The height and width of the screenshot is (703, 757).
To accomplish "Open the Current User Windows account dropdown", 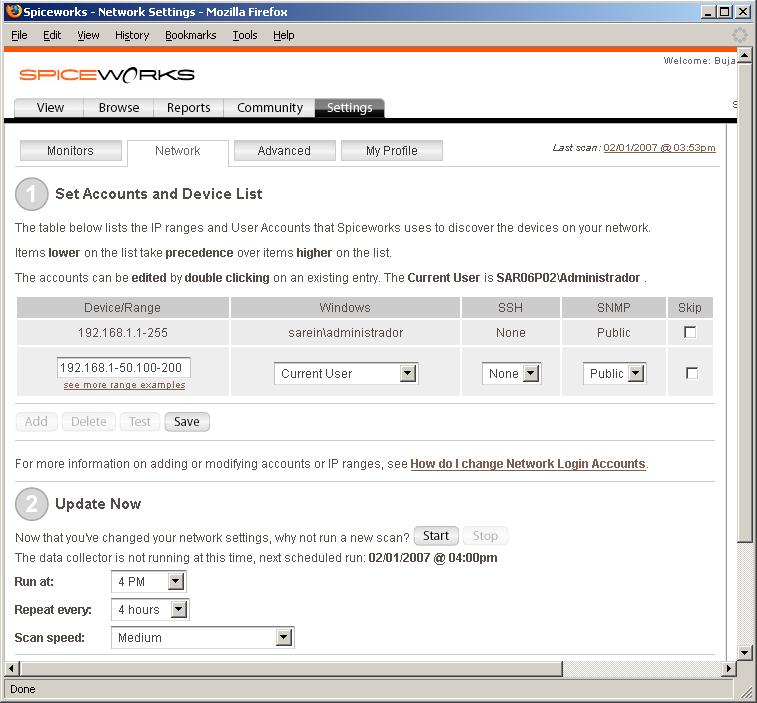I will click(346, 373).
